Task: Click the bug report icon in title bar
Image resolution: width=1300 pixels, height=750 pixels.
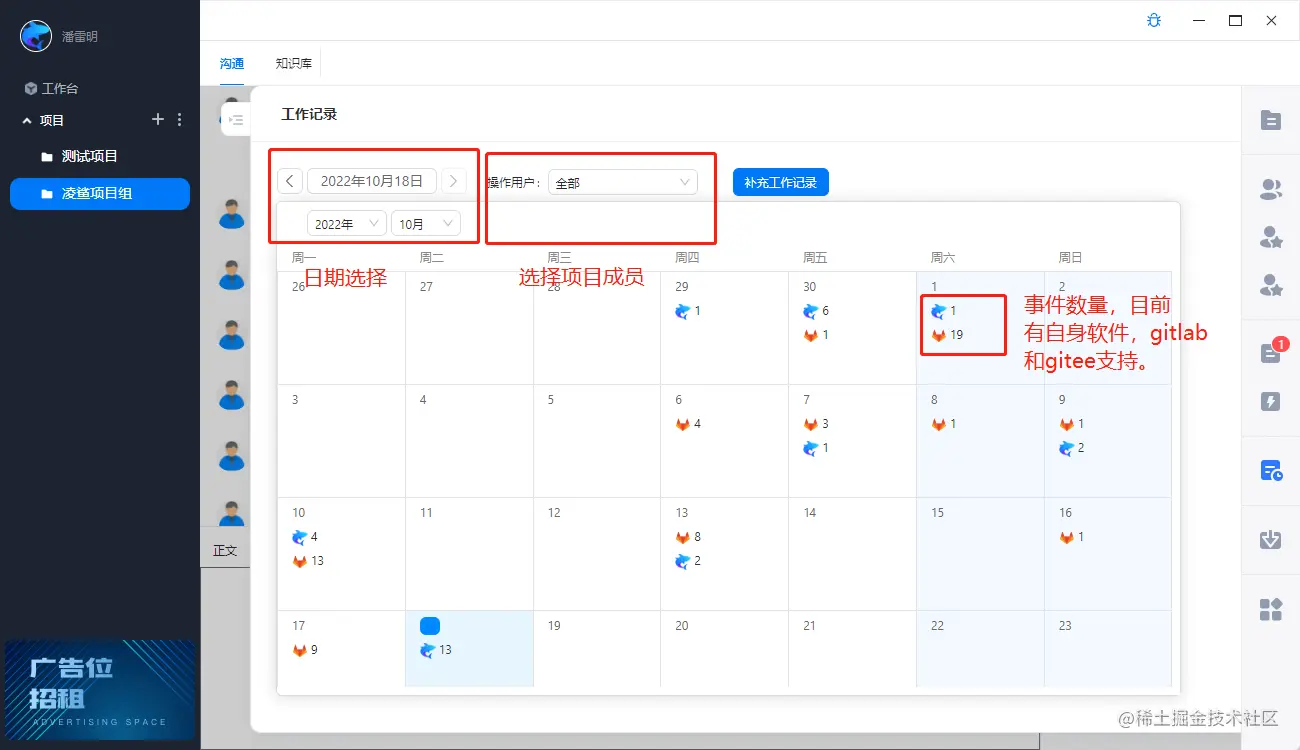Action: pos(1154,20)
